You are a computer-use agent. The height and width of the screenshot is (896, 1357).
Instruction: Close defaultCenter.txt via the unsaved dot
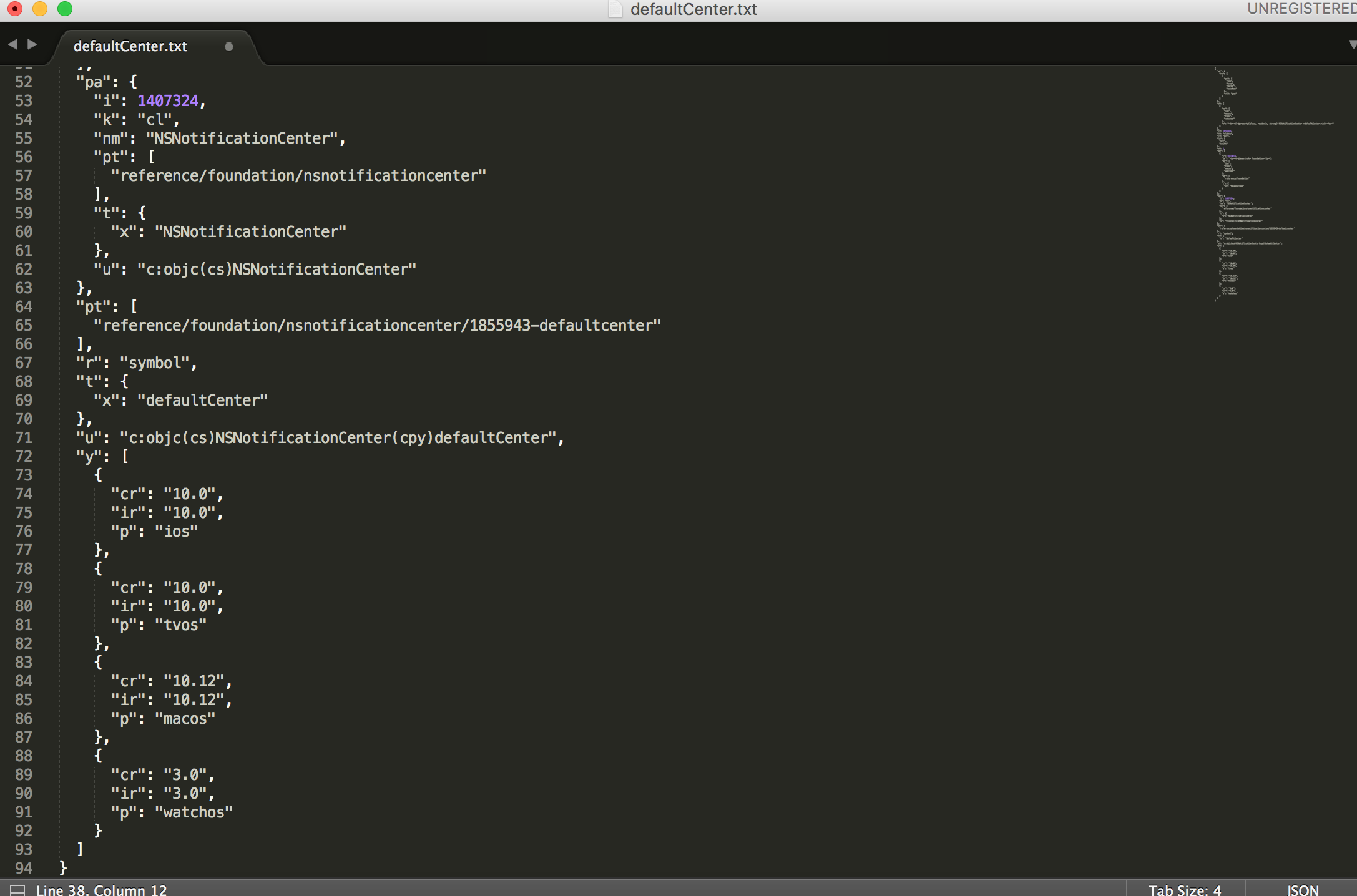228,47
